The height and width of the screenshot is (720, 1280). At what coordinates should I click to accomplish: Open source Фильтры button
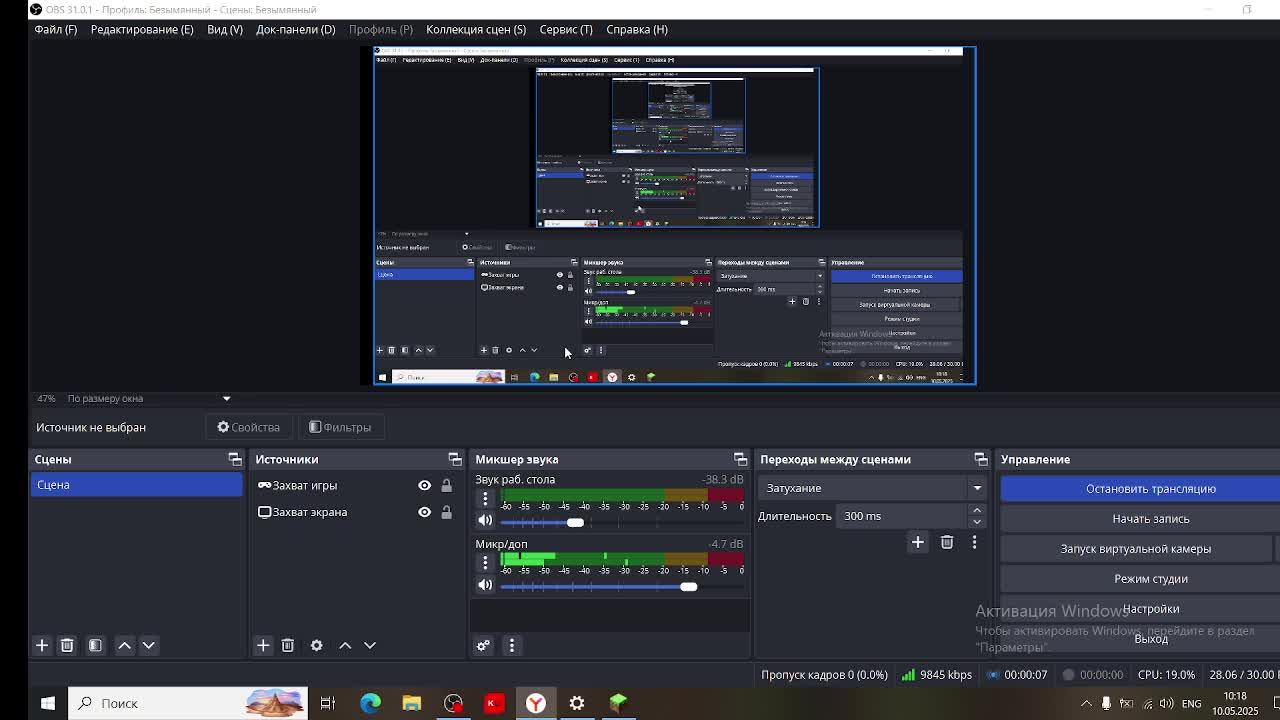340,427
